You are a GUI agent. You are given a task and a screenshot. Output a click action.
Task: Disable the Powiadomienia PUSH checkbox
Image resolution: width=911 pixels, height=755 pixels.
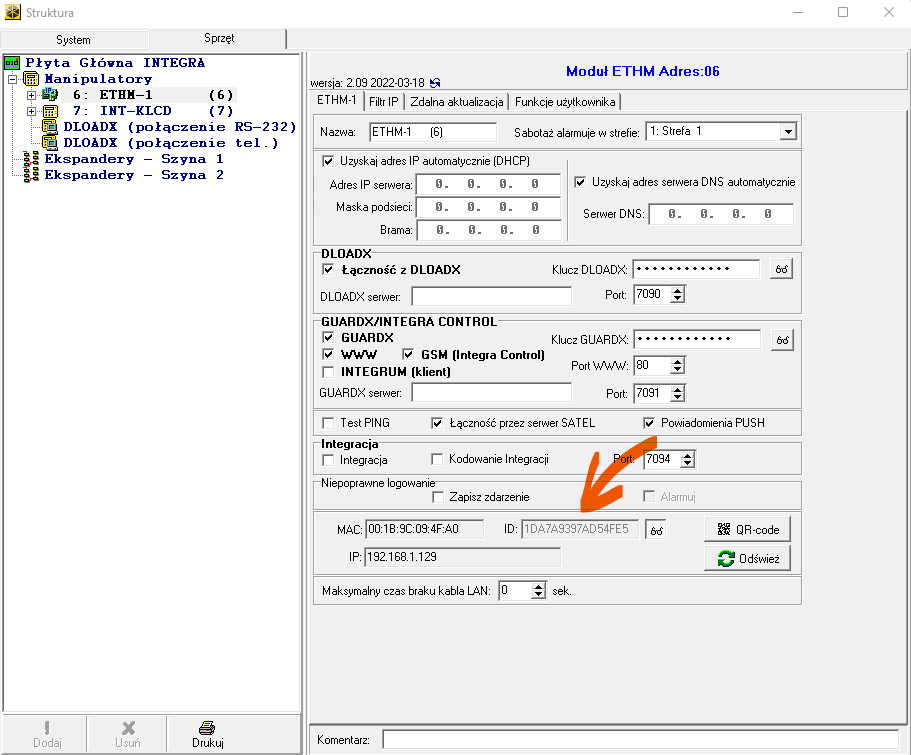click(x=649, y=423)
